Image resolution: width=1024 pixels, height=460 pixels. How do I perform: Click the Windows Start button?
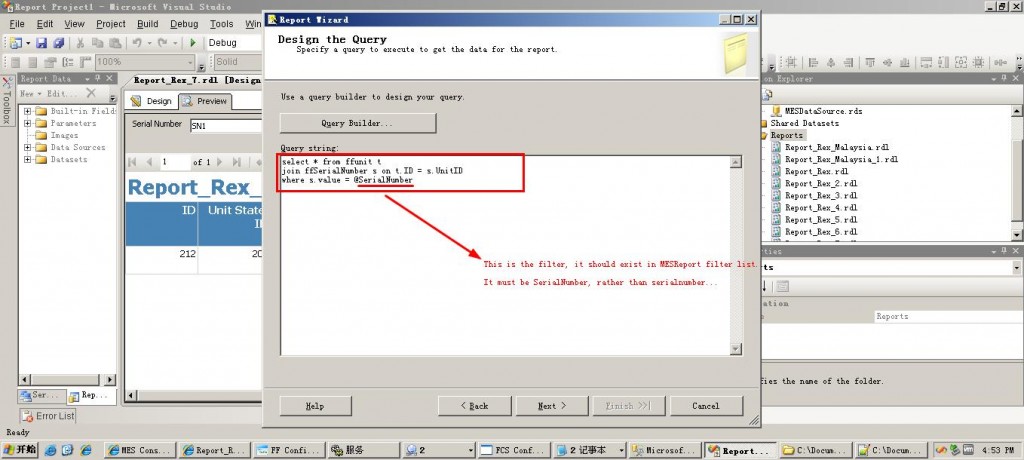point(20,450)
